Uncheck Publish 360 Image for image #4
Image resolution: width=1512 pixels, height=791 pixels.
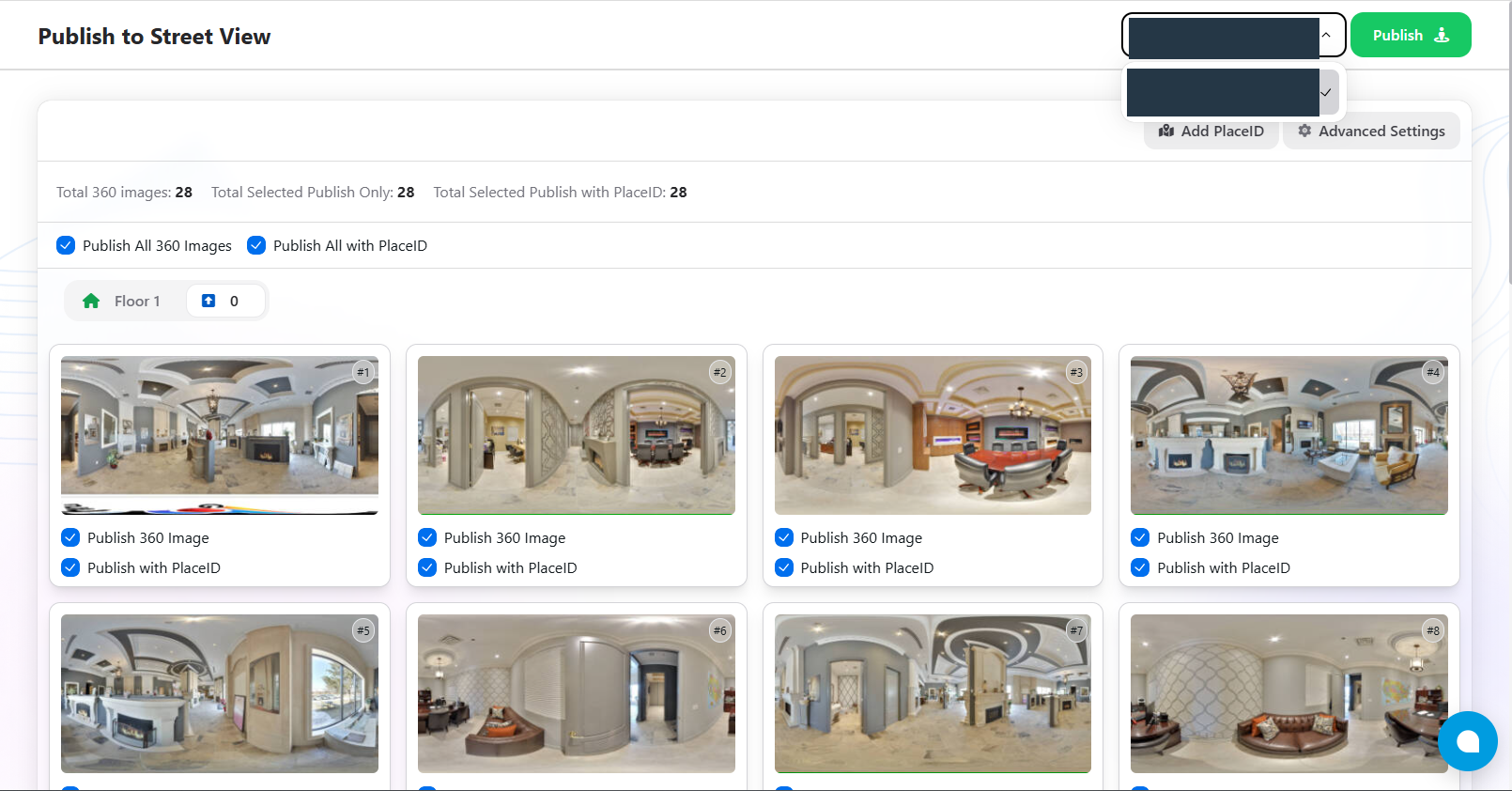point(1140,537)
